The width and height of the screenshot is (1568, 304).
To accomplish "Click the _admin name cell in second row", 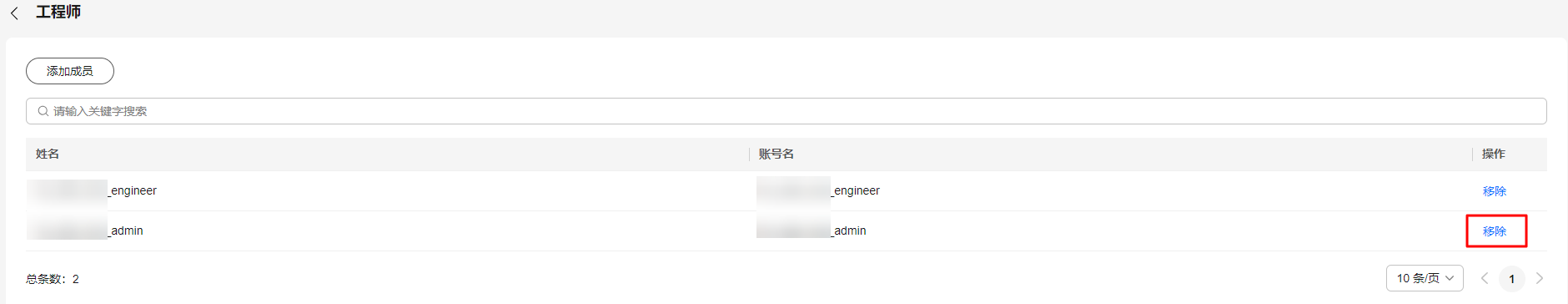I will (x=86, y=231).
